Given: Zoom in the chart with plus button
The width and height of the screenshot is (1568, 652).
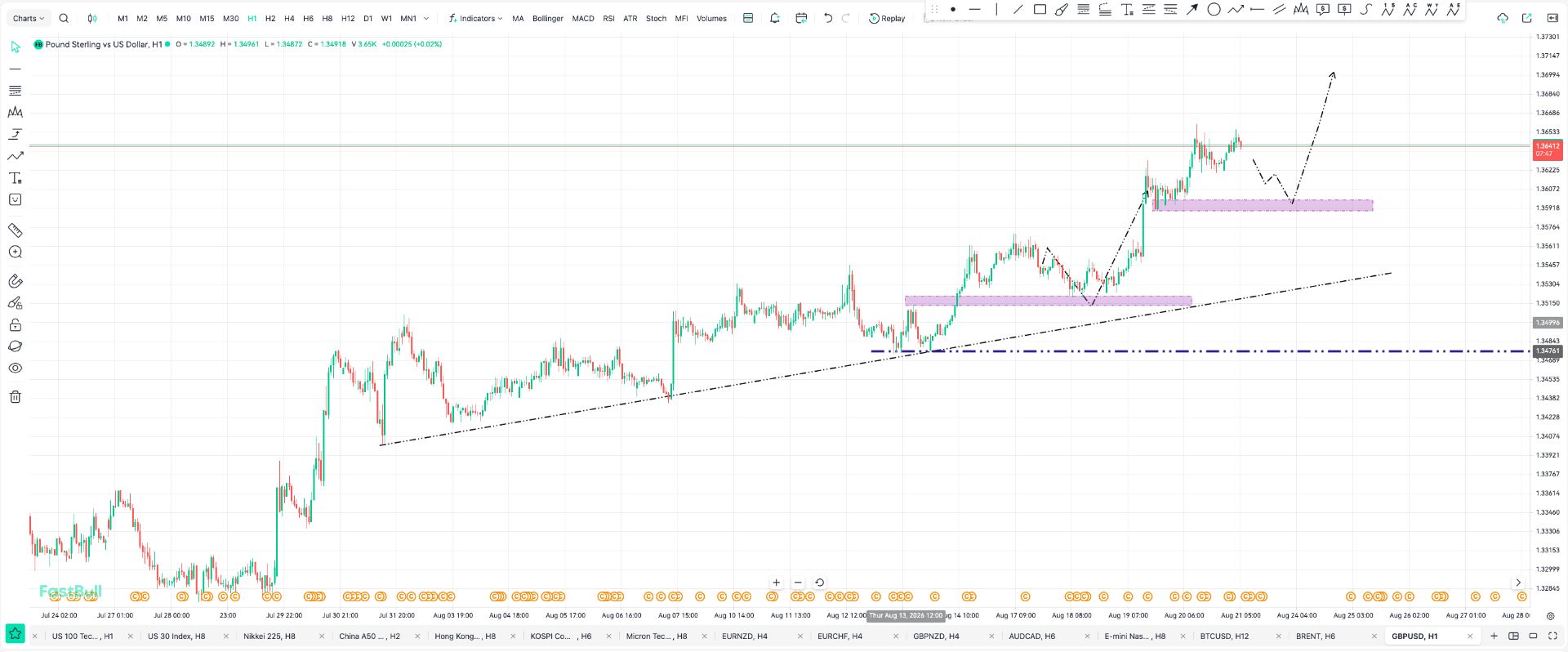Looking at the screenshot, I should 776,583.
